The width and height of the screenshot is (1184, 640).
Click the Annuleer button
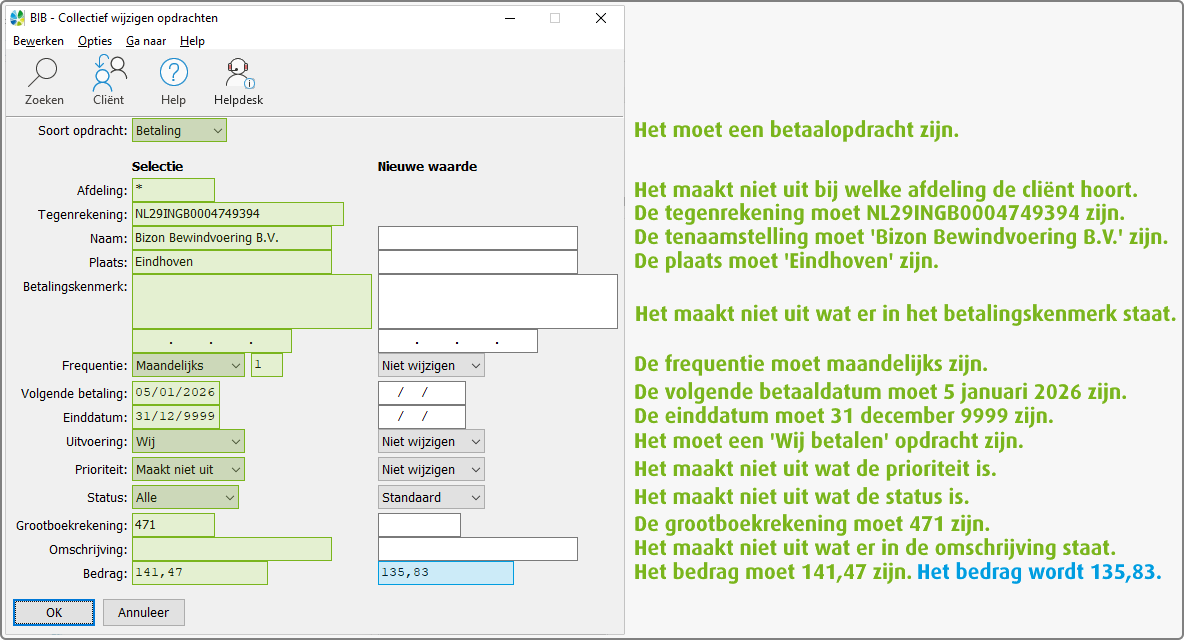[143, 612]
